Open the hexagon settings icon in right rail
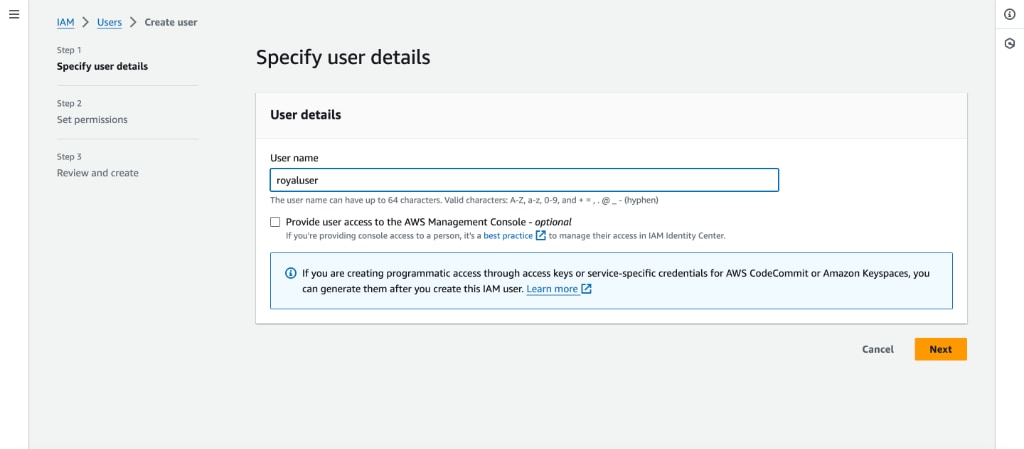This screenshot has height=449, width=1024. (x=1010, y=44)
